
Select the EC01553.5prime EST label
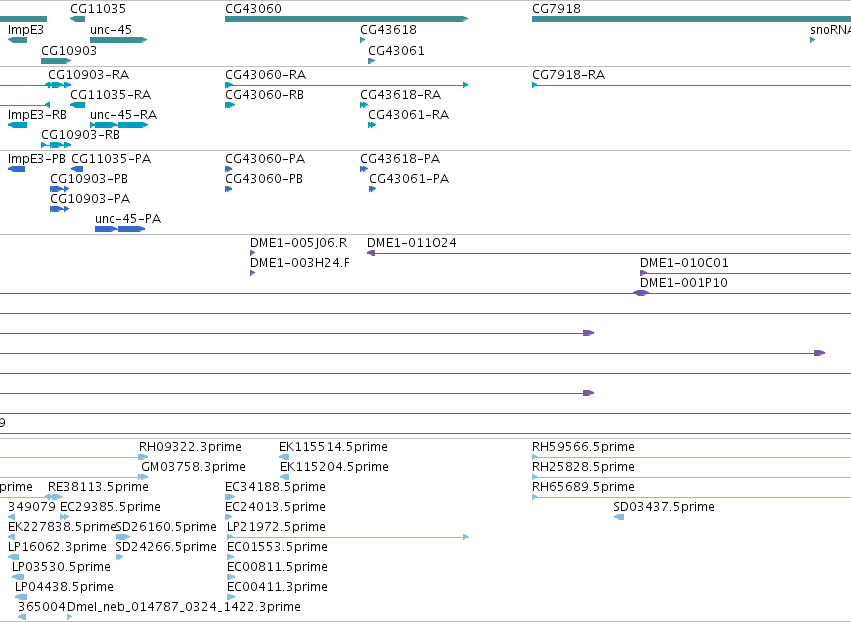click(277, 548)
